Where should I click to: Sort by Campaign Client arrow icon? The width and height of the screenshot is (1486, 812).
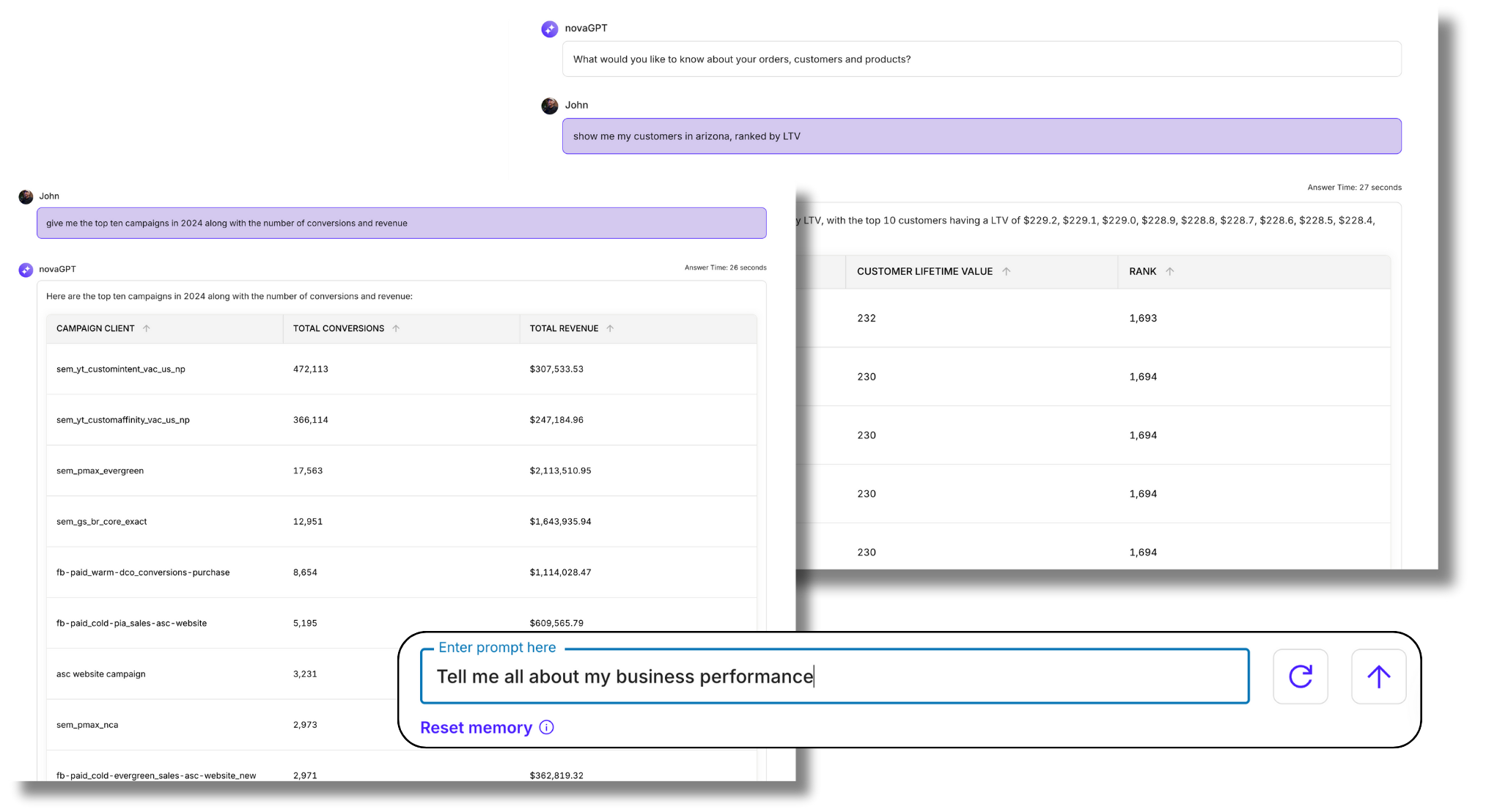click(147, 328)
